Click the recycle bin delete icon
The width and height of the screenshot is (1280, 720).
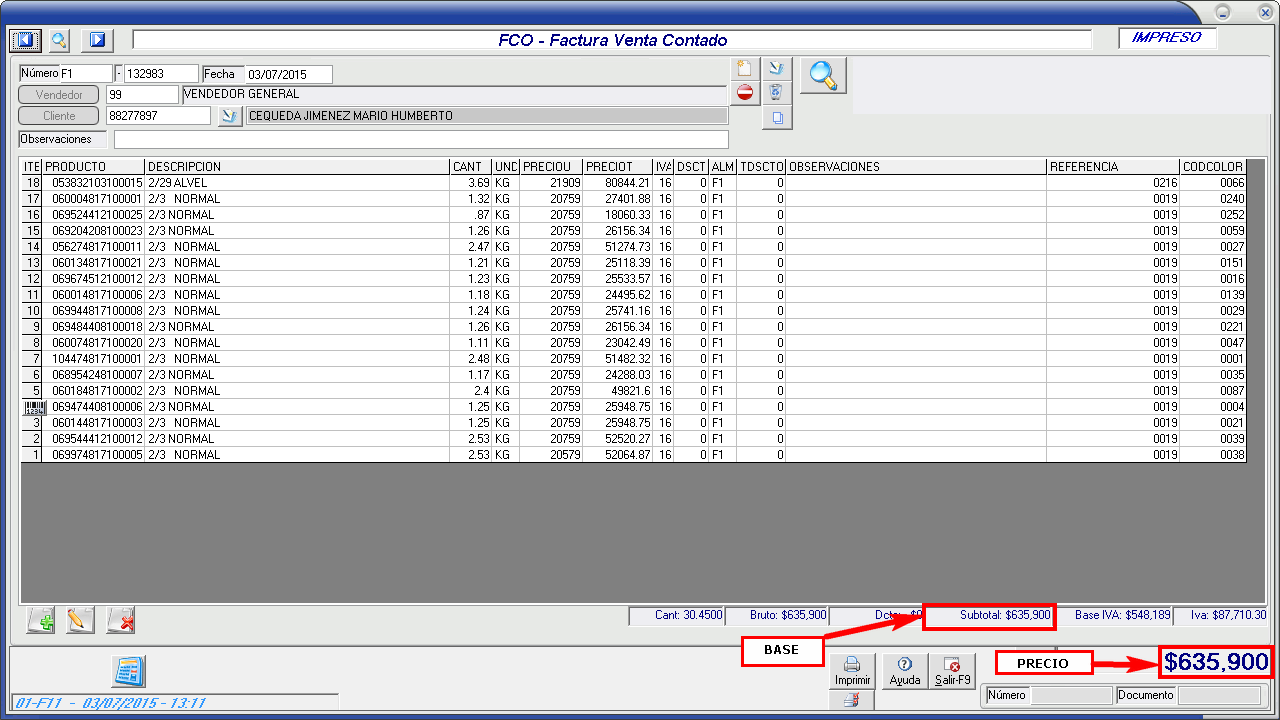776,93
